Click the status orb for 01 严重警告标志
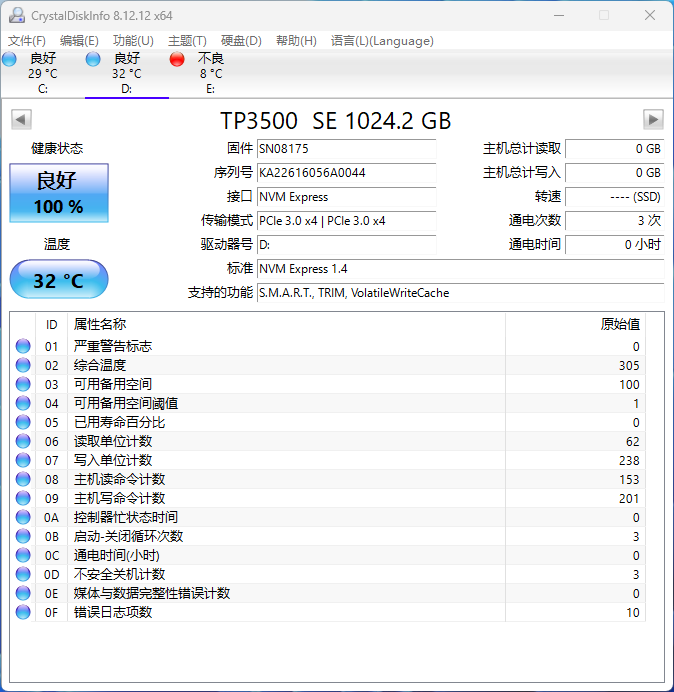The width and height of the screenshot is (674, 692). pyautogui.click(x=23, y=346)
